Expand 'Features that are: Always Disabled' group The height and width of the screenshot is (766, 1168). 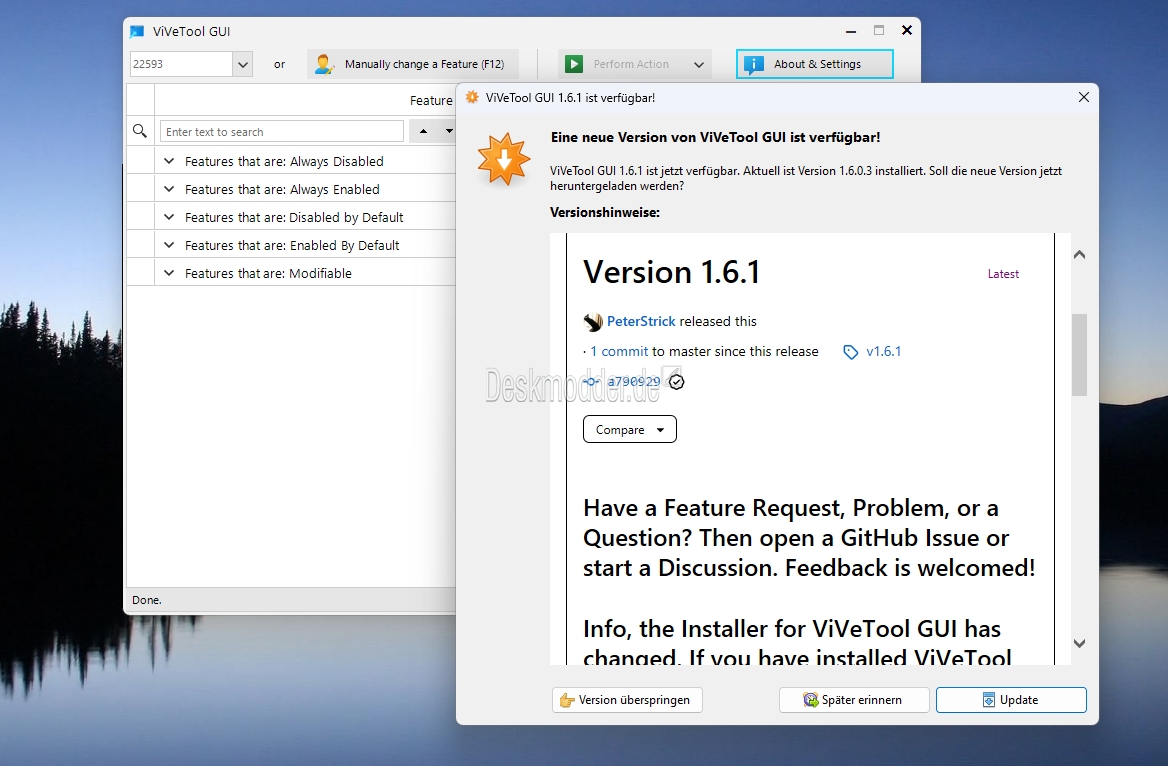[169, 161]
